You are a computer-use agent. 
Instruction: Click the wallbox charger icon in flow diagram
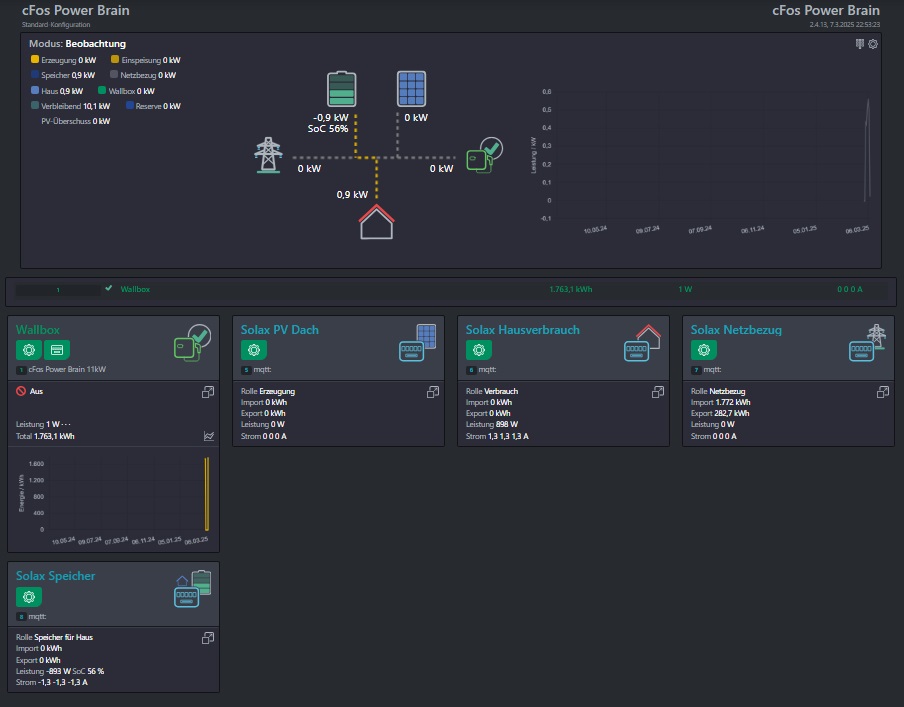pos(484,155)
